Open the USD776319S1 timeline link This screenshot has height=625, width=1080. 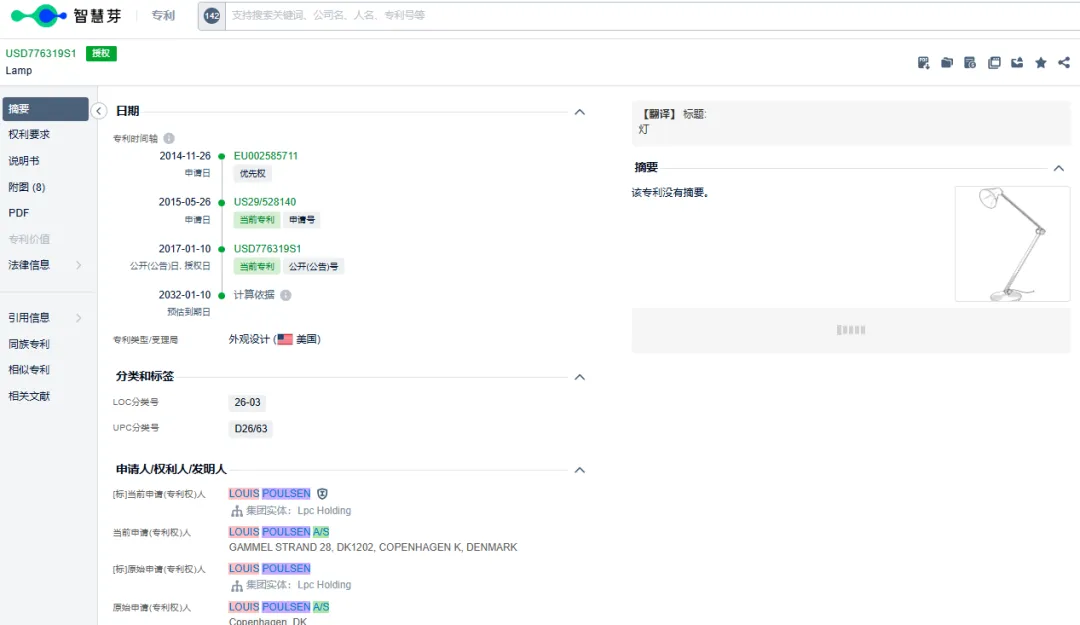[267, 249]
